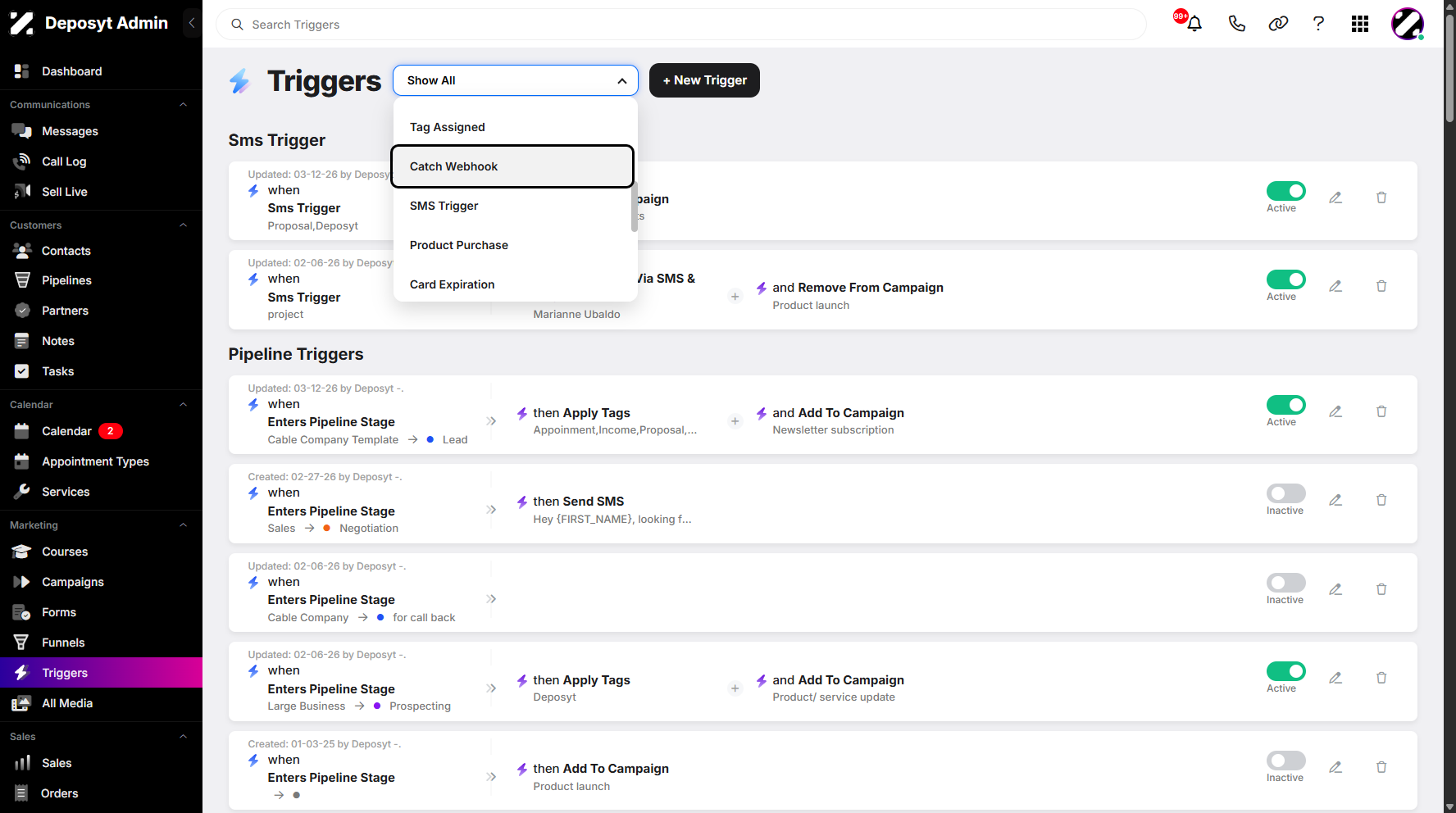Viewport: 1456px width, 813px height.
Task: Click the phone dialer icon
Action: (x=1236, y=24)
